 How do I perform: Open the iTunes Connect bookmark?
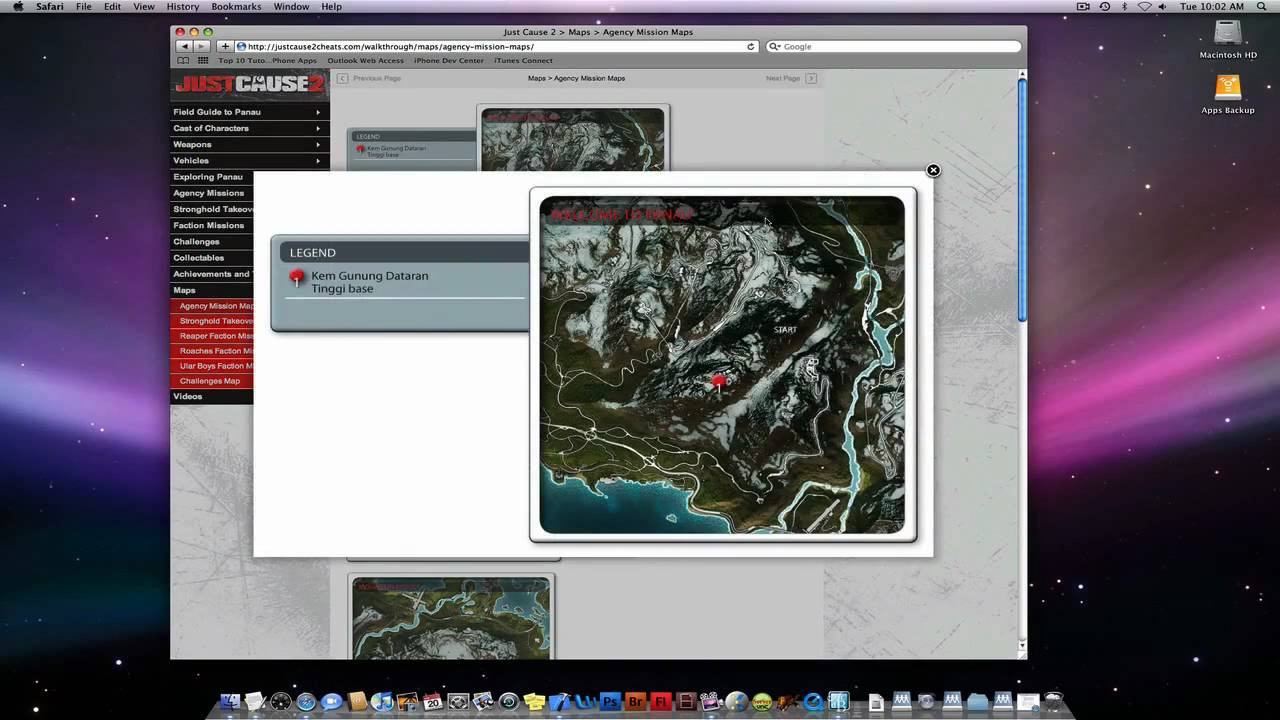click(523, 60)
